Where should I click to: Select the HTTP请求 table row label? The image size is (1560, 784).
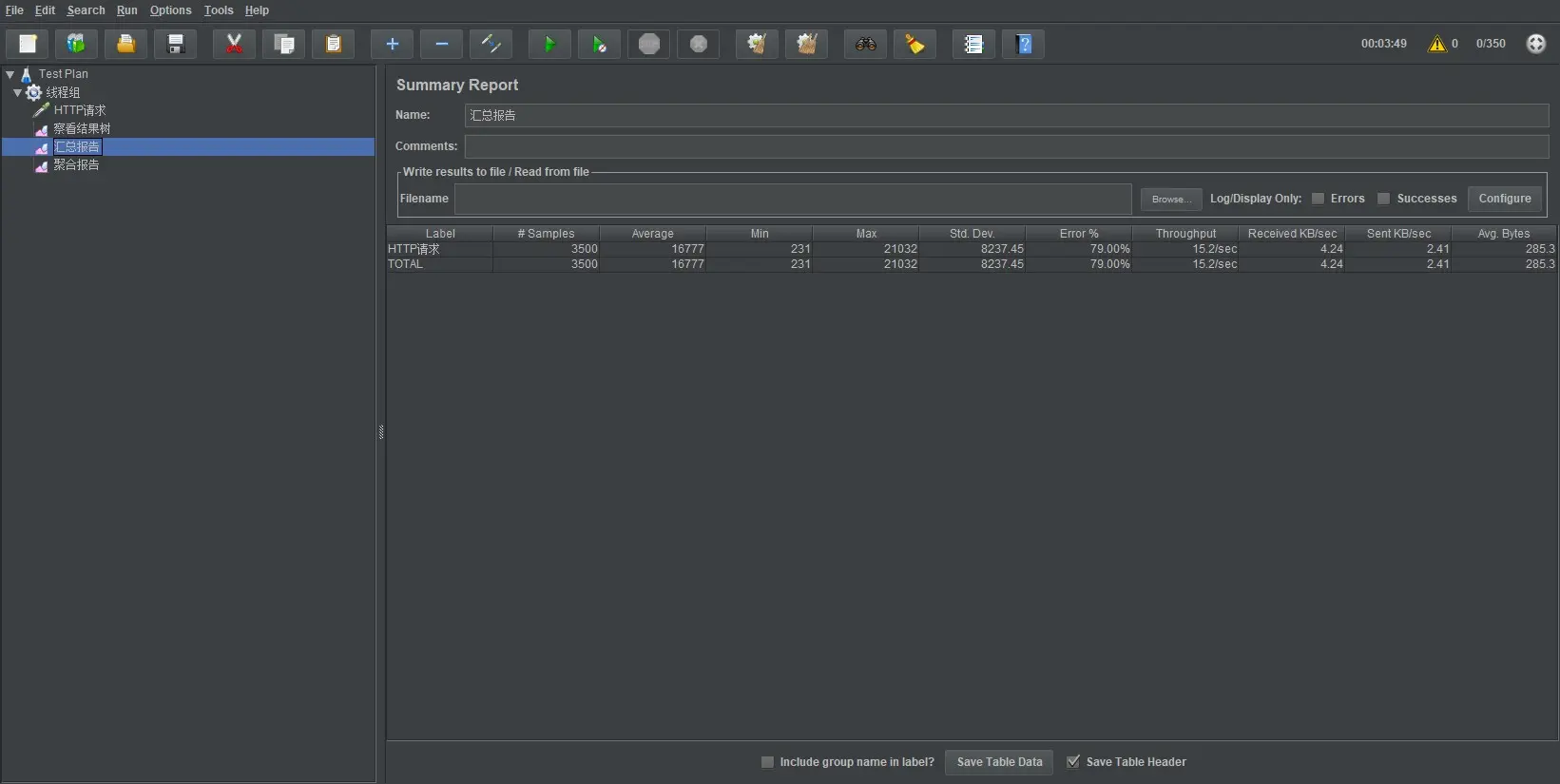414,249
